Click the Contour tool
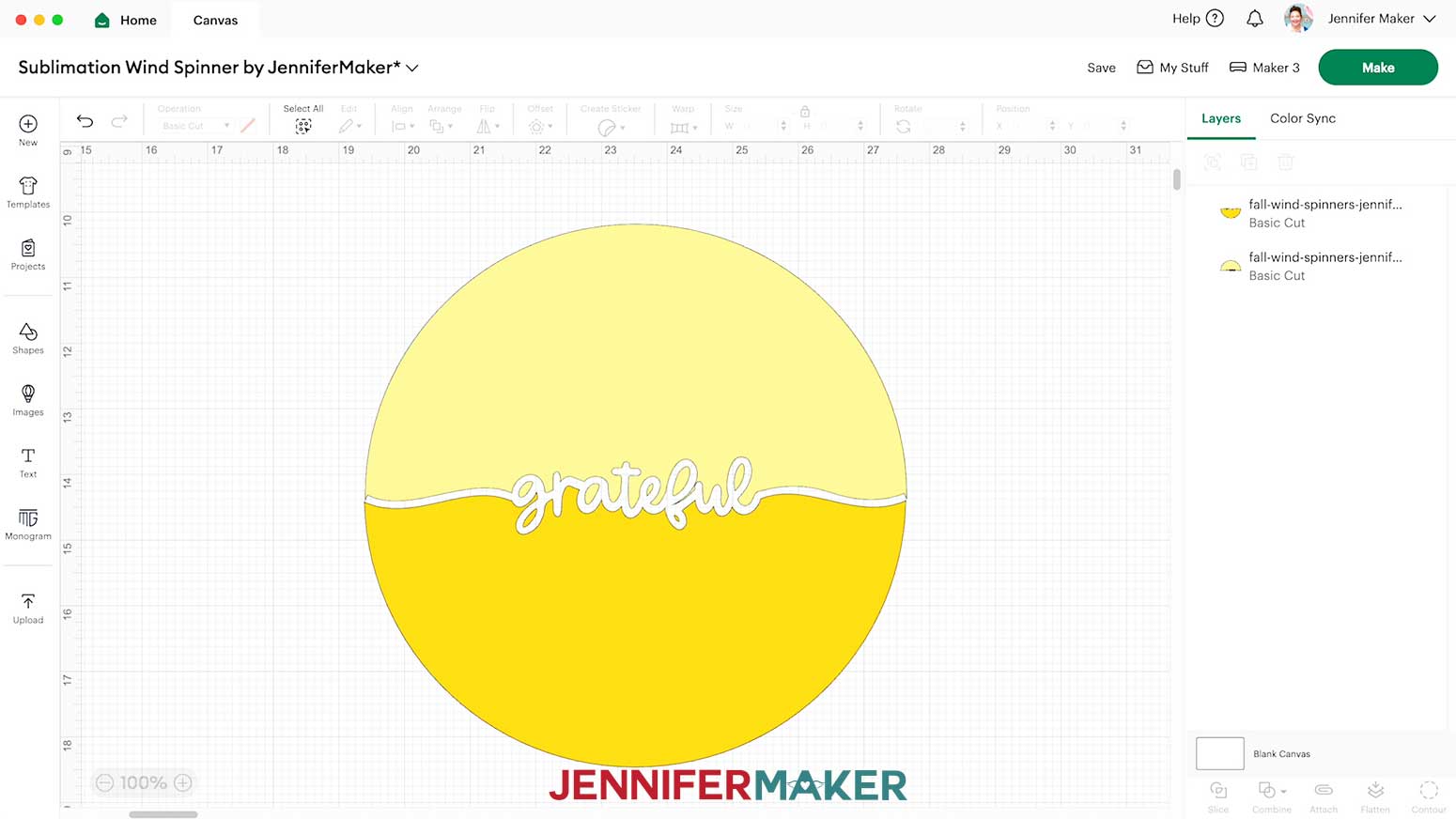This screenshot has height=819, width=1456. (1429, 796)
